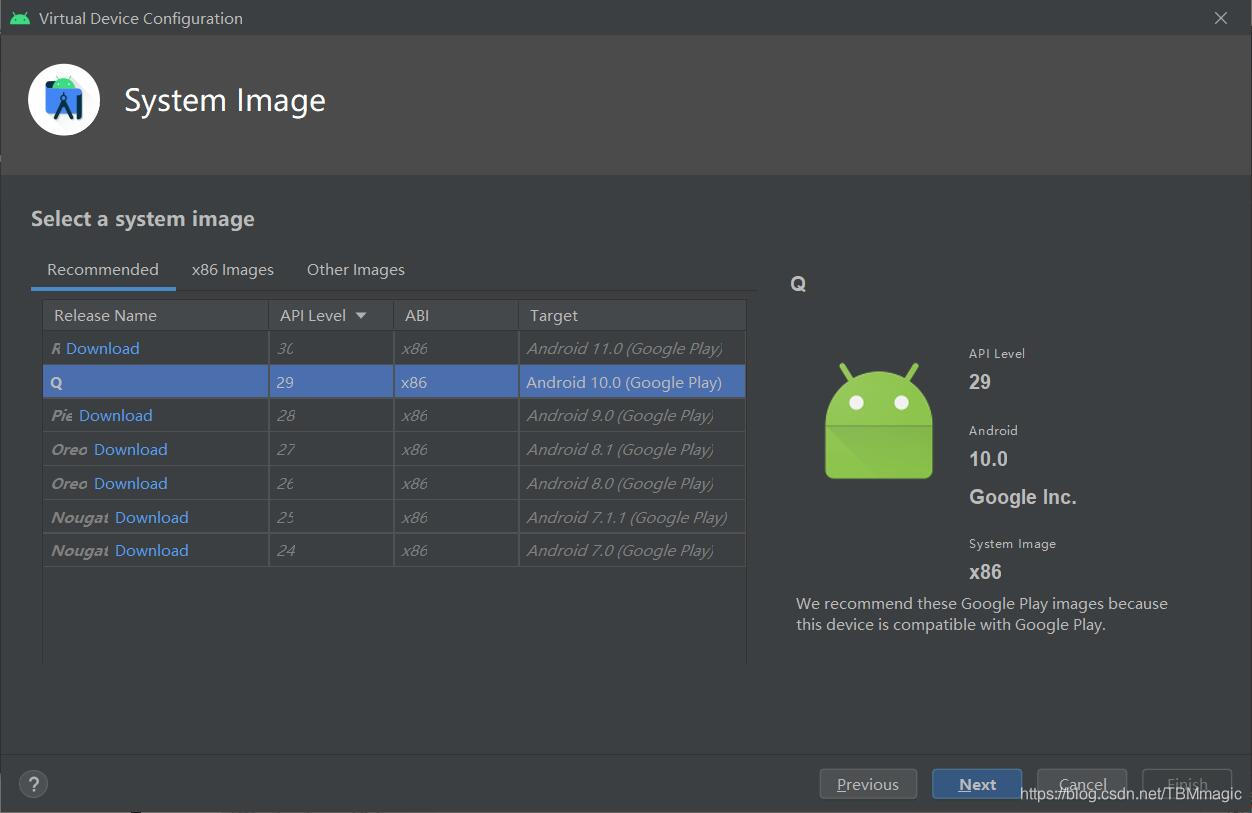Click the Target column header

pos(632,315)
